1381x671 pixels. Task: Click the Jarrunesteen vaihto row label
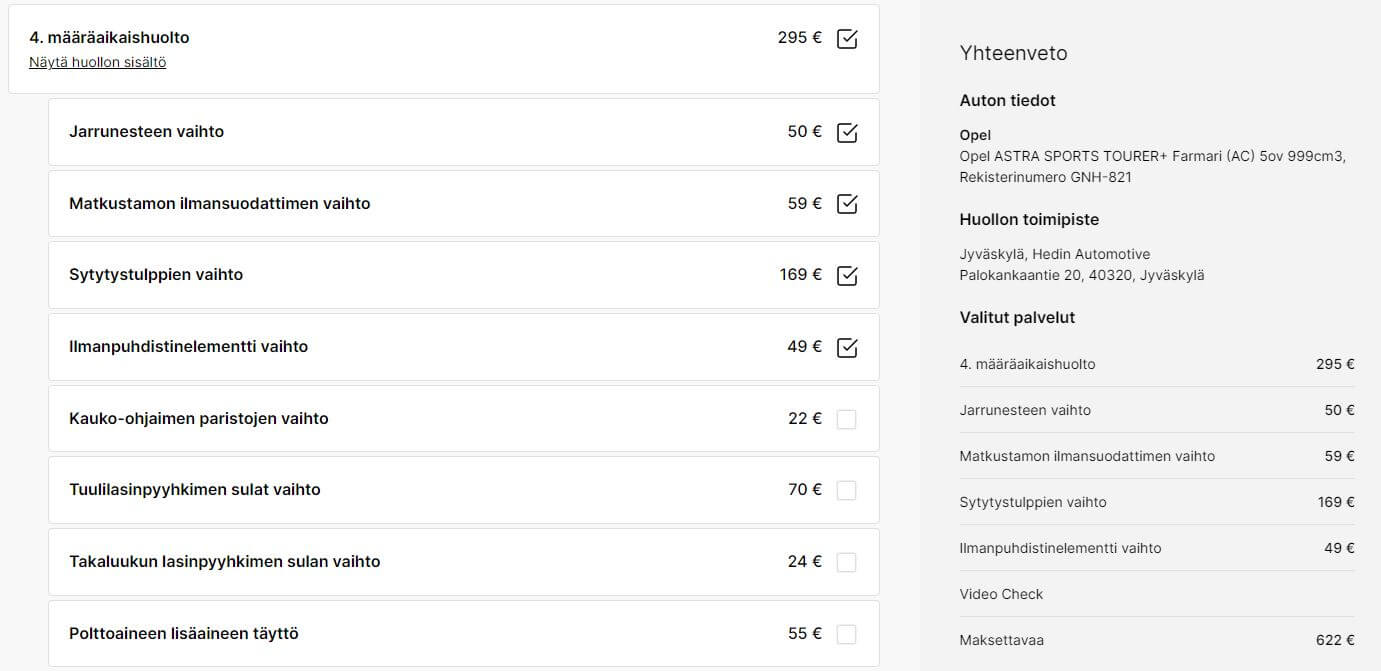tap(146, 131)
